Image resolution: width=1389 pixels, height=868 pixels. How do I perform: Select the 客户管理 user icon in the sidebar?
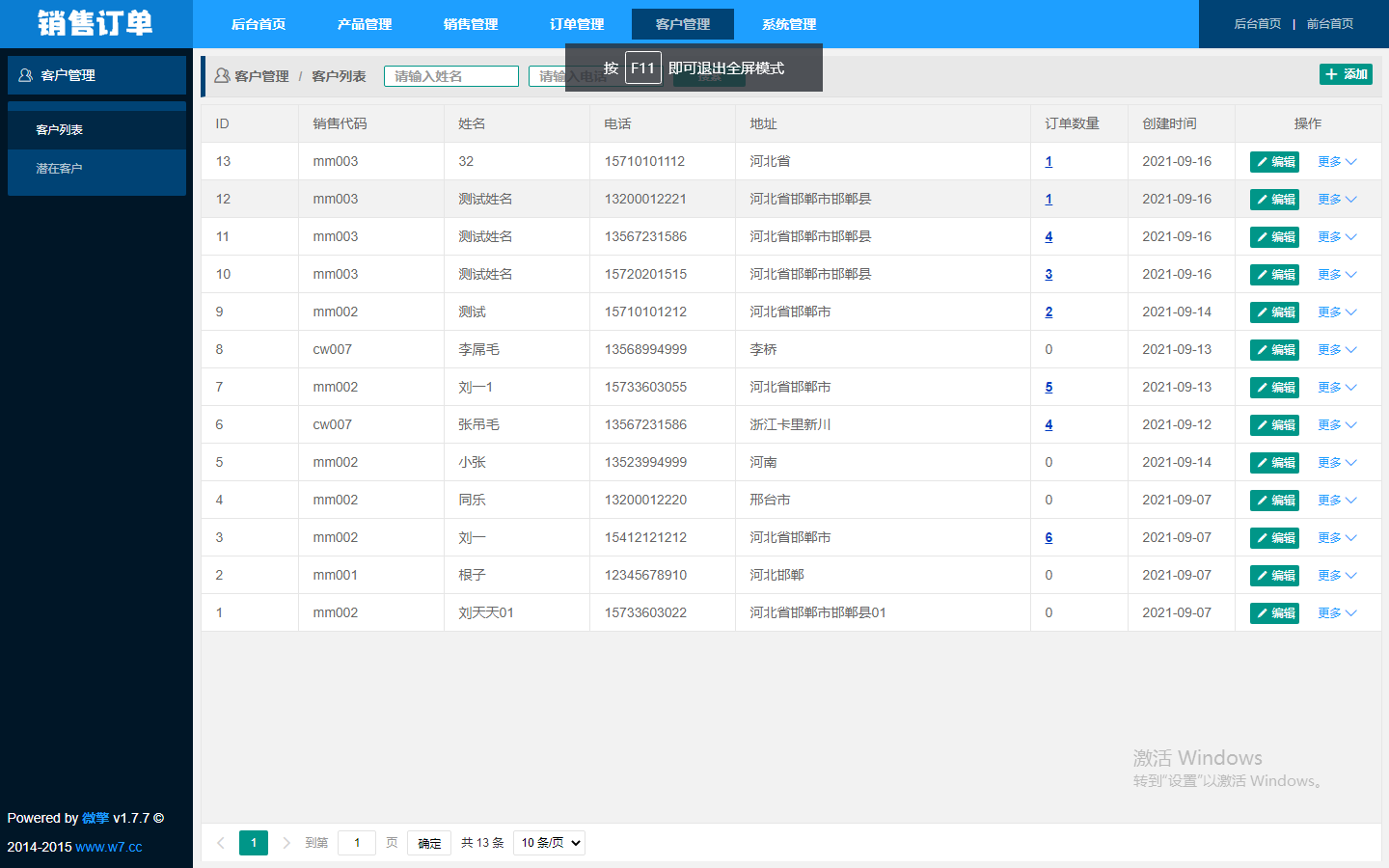[24, 74]
